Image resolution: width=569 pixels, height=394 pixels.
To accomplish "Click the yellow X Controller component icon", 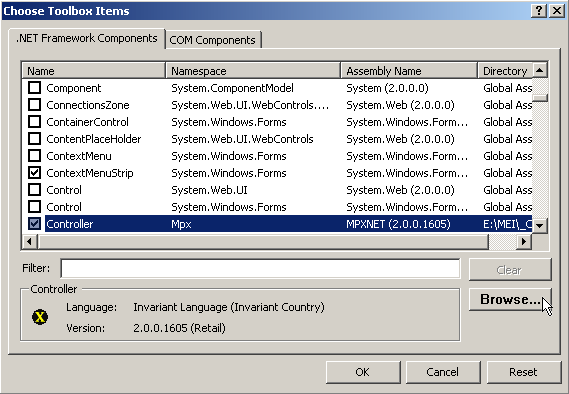I will (x=40, y=317).
